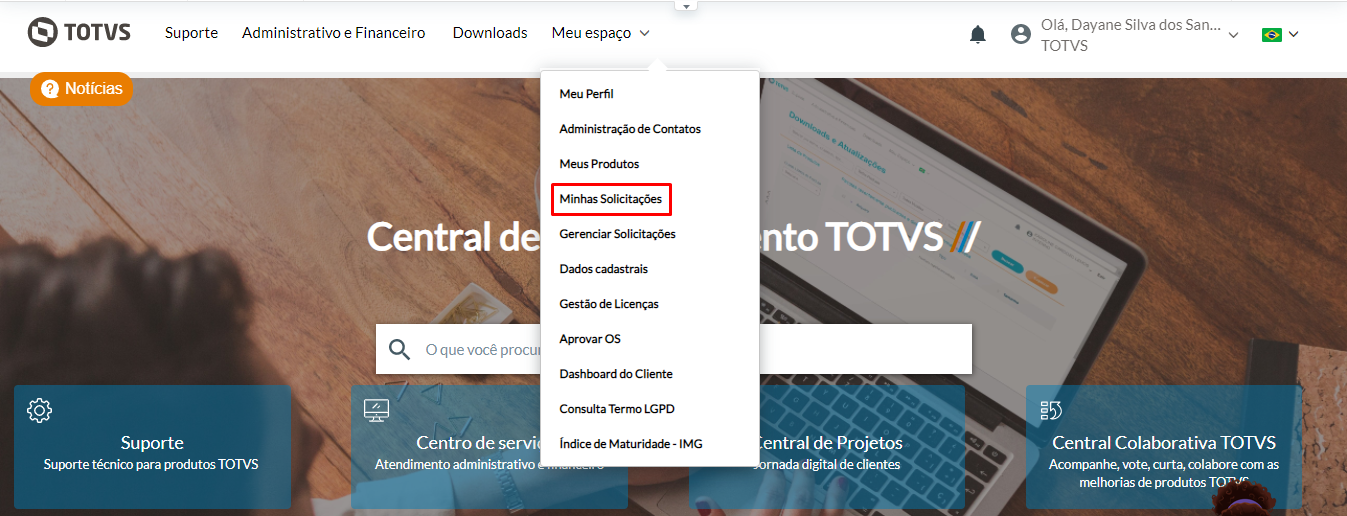
Task: Expand the language selector chevron
Action: (x=1294, y=34)
